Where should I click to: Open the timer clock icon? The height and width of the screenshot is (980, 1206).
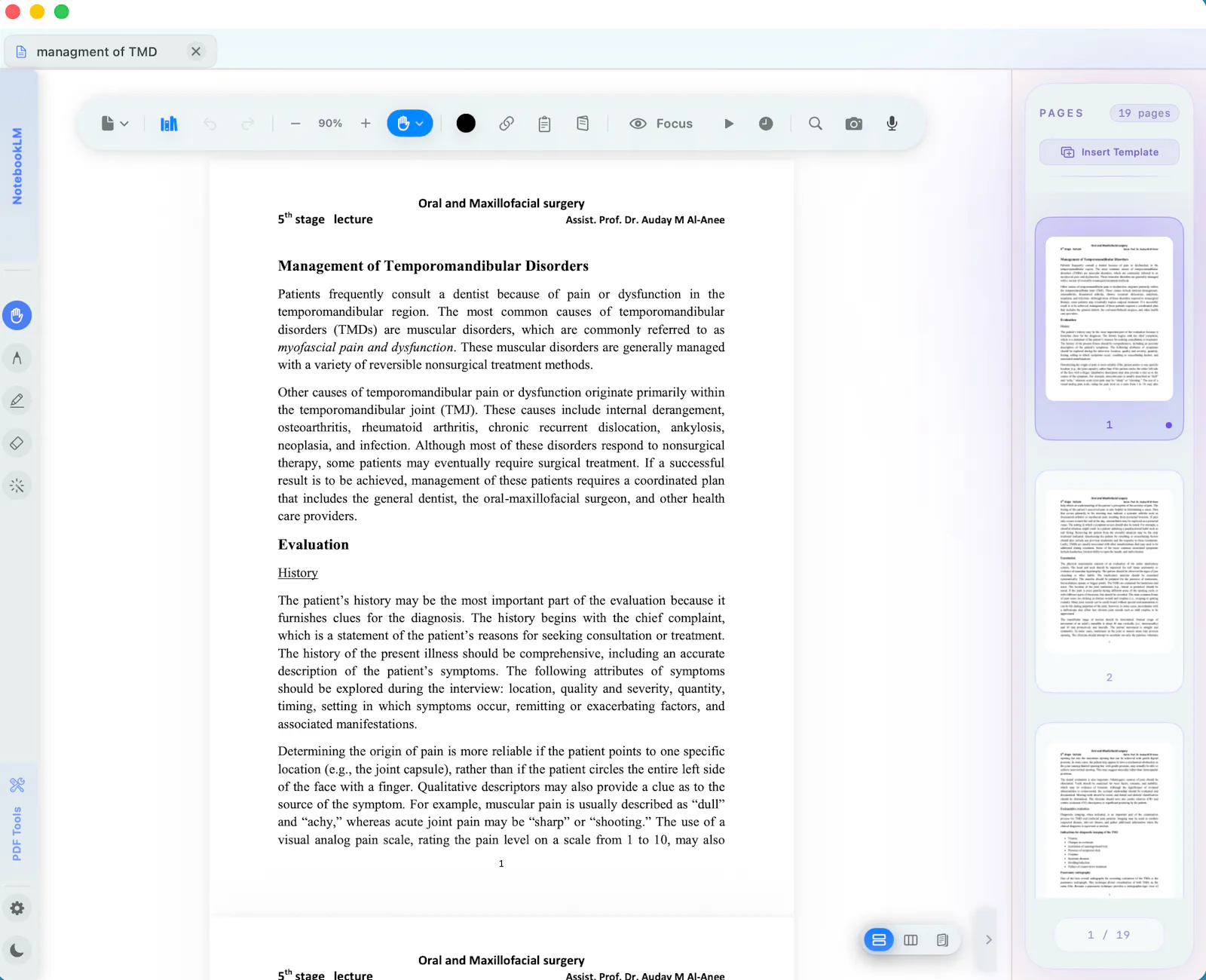point(766,124)
